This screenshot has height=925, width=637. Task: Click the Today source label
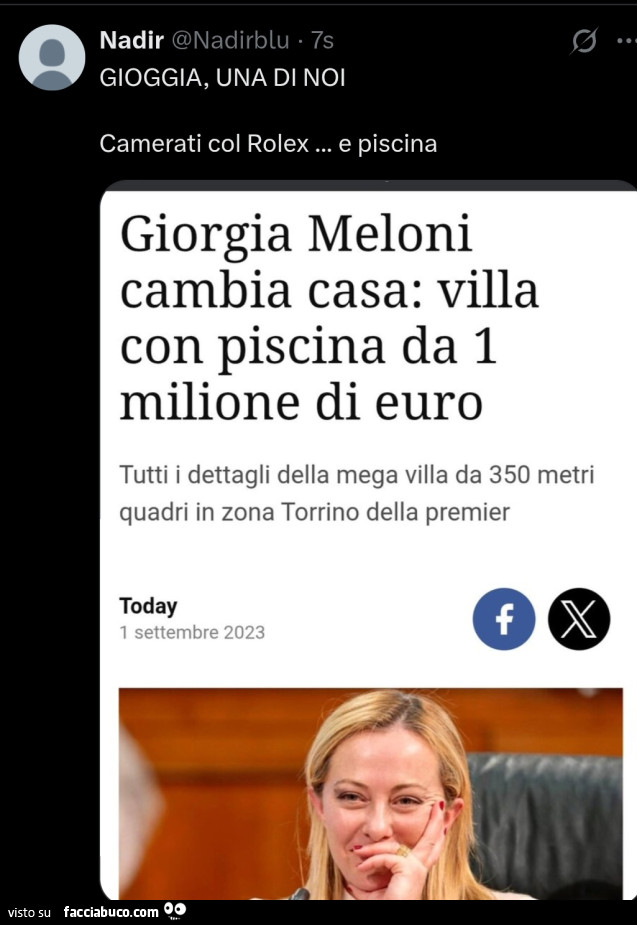(x=148, y=606)
